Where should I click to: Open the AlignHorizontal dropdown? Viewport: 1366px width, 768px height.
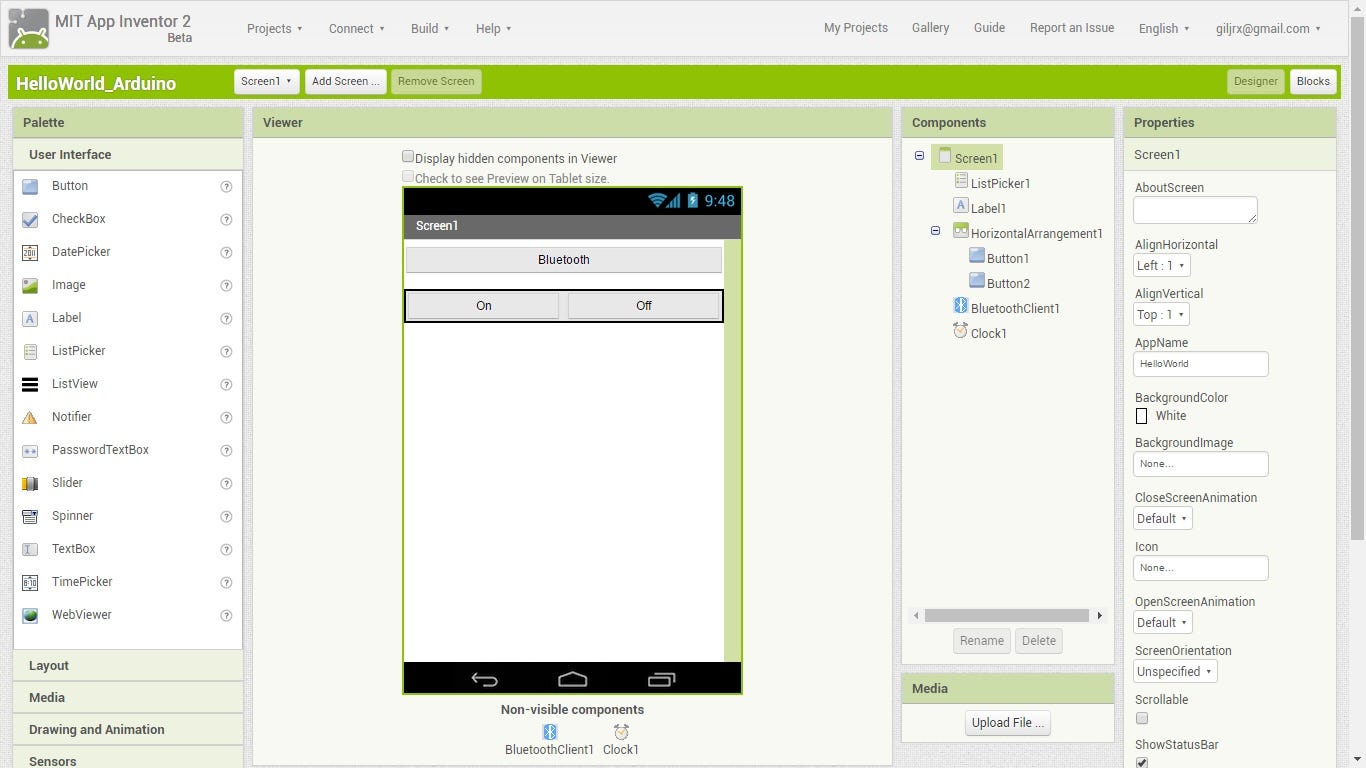(1161, 265)
